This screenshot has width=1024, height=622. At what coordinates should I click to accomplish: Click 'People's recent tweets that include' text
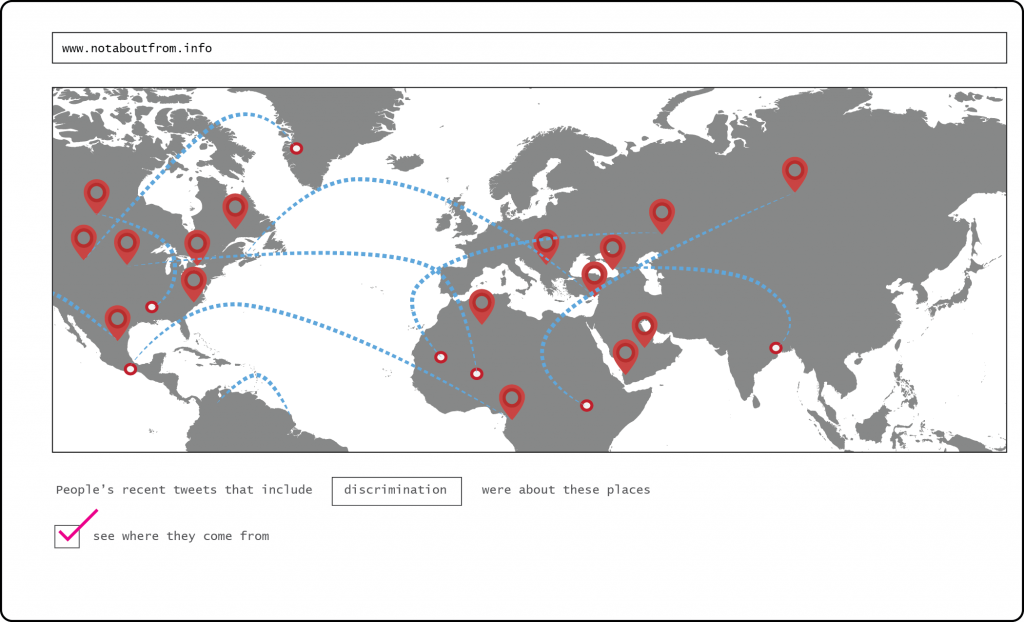(184, 490)
